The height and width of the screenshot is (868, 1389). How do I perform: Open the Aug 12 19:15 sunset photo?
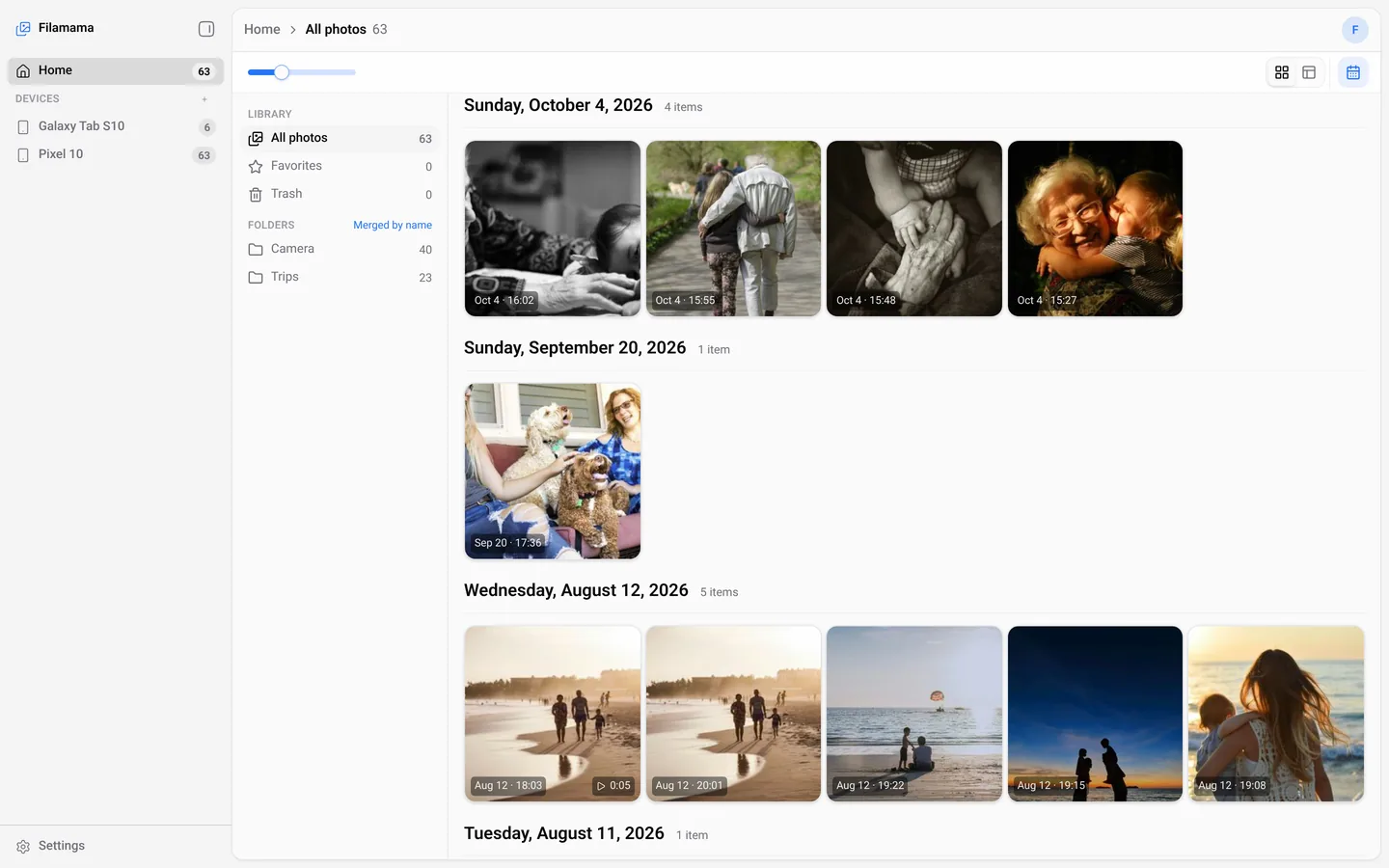[1095, 714]
